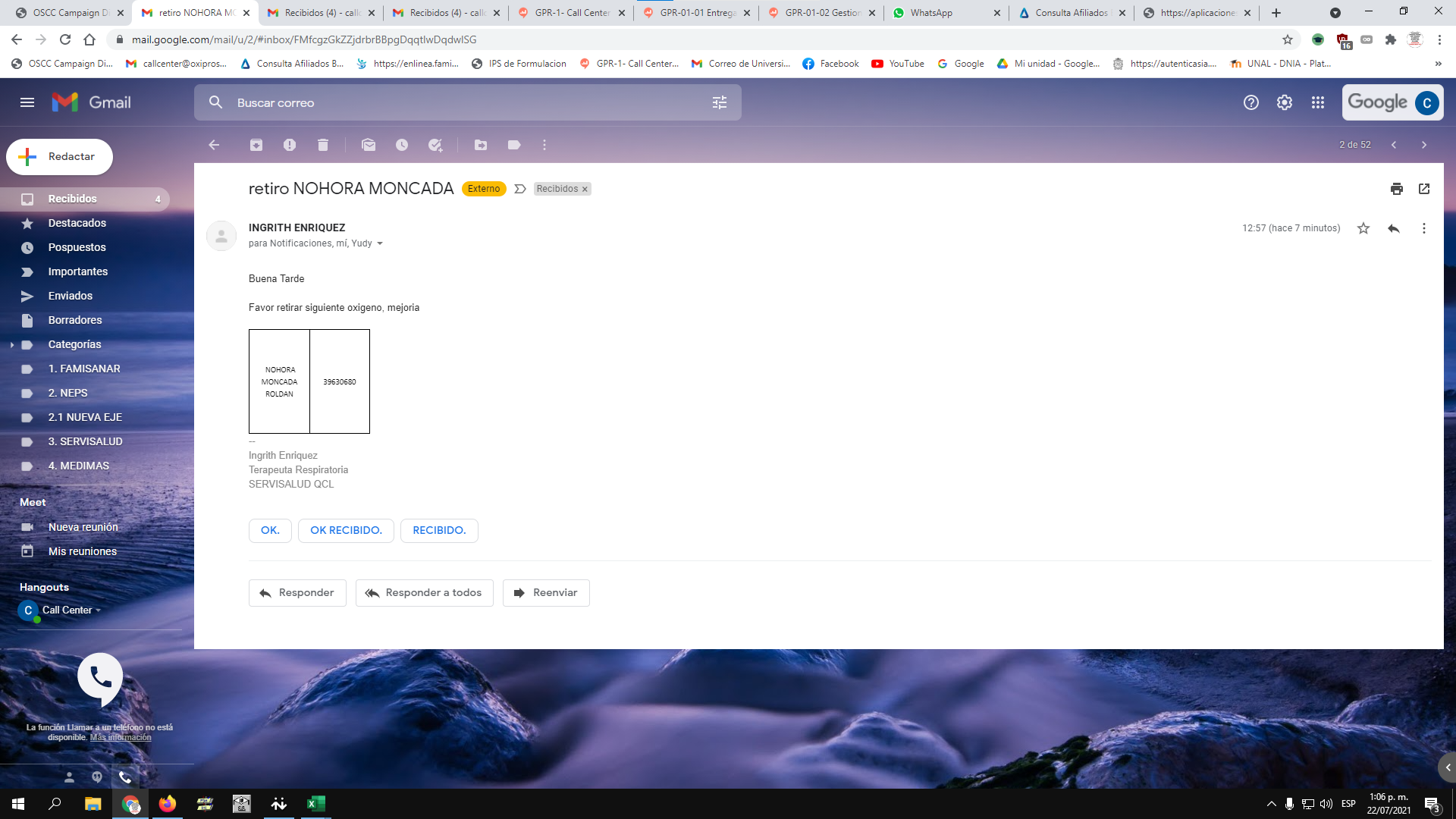Switch to the WhatsApp browser tab
Screen dimensions: 1456x819
point(946,13)
